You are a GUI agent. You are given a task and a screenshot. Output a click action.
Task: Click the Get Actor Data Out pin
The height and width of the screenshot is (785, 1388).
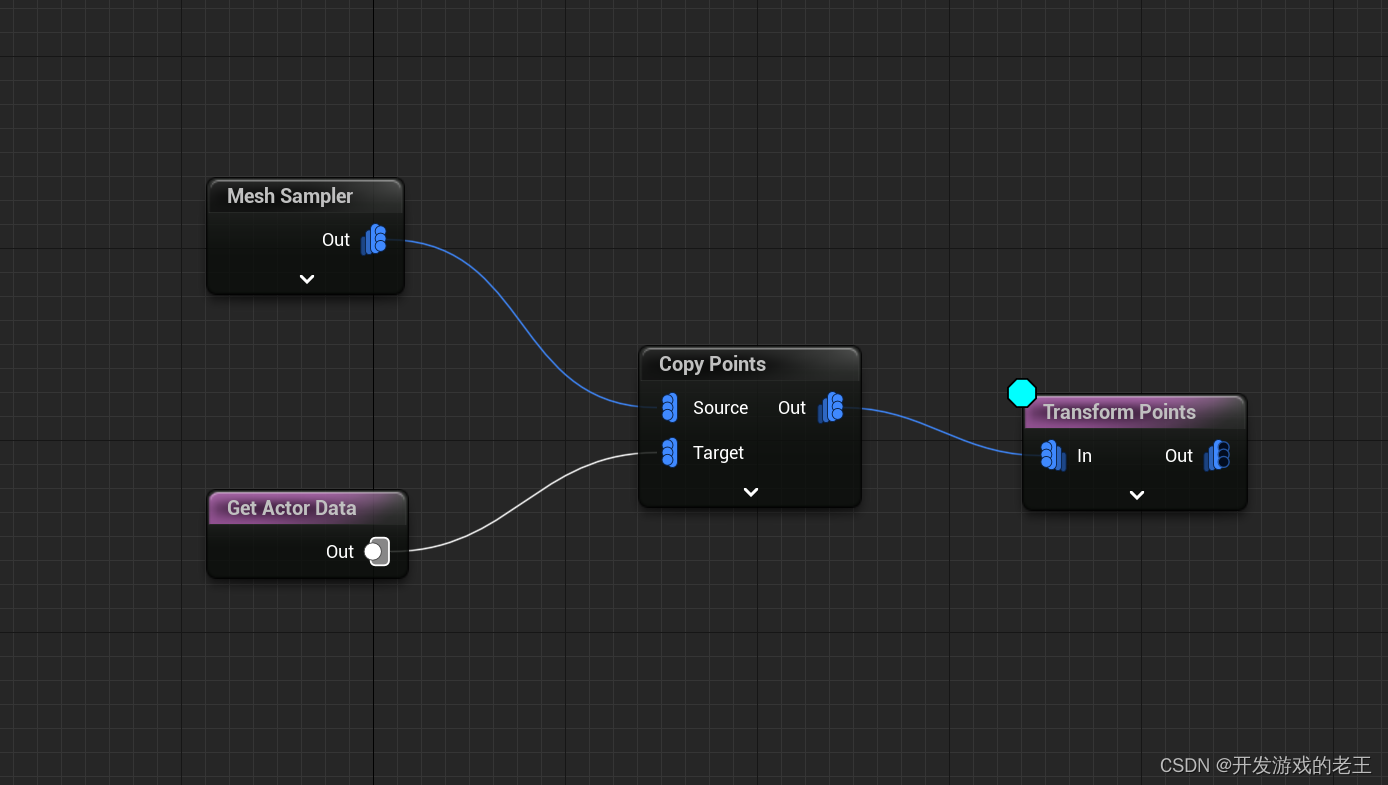[377, 552]
